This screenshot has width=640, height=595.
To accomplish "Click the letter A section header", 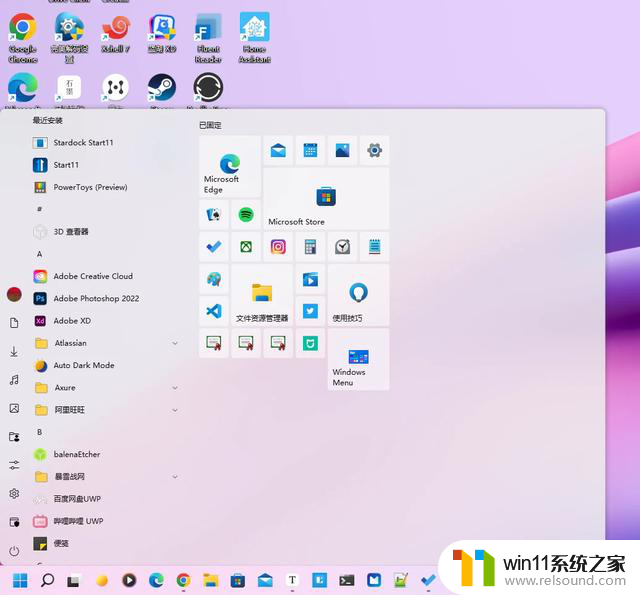I will (x=40, y=254).
